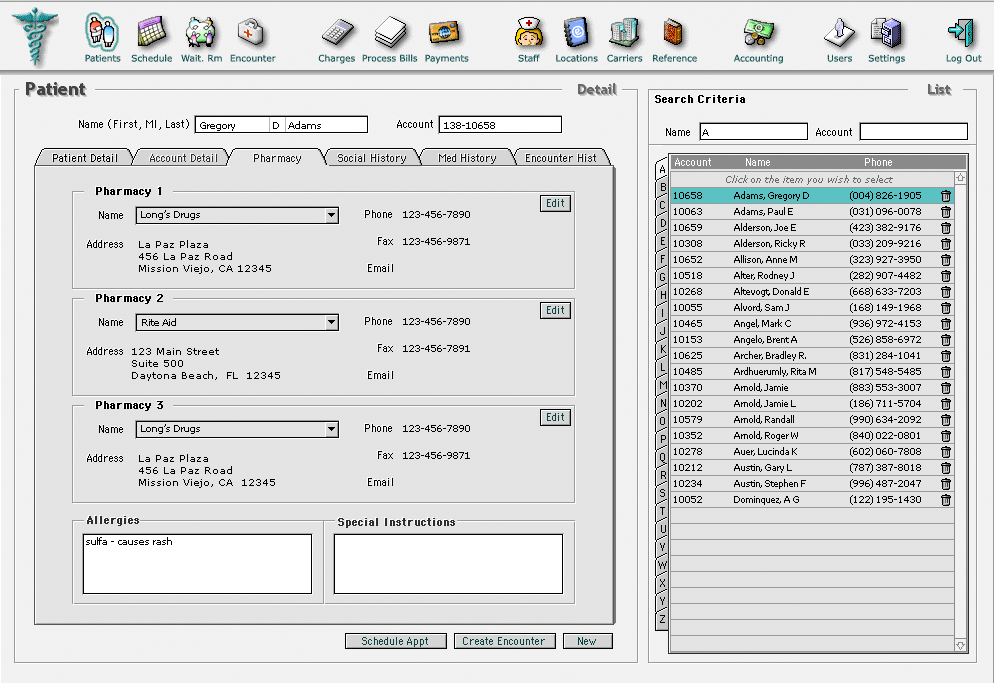Switch to the Patient Detail tab
The image size is (994, 683).
[85, 158]
